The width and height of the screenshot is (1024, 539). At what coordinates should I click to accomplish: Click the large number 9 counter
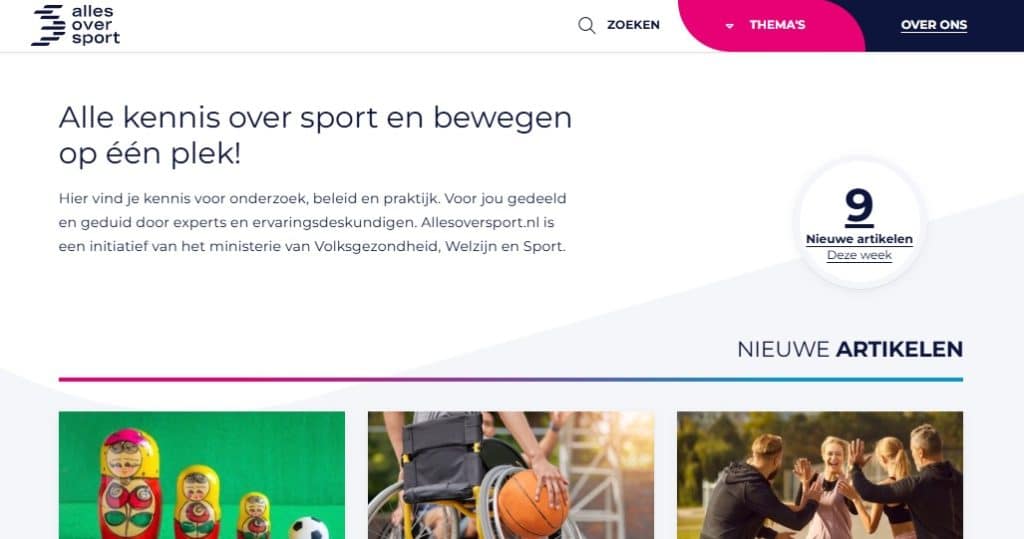coord(859,207)
